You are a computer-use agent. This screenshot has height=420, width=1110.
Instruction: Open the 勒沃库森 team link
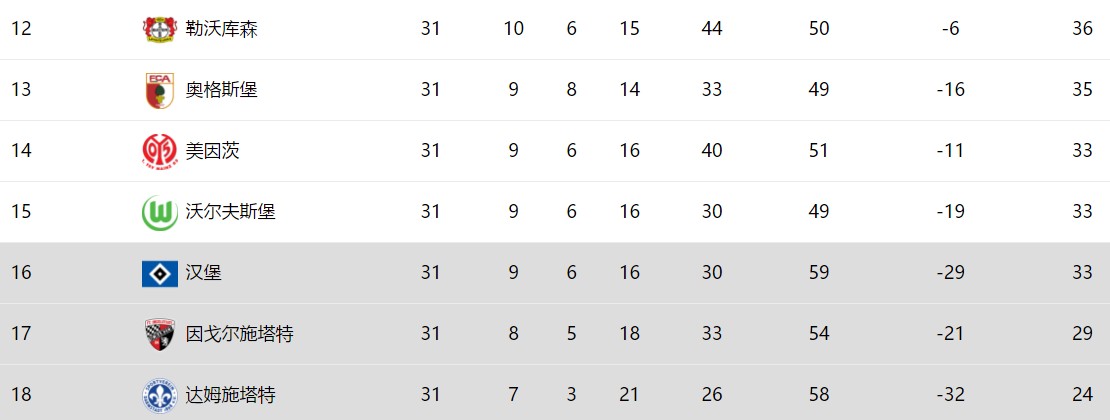[x=222, y=29]
